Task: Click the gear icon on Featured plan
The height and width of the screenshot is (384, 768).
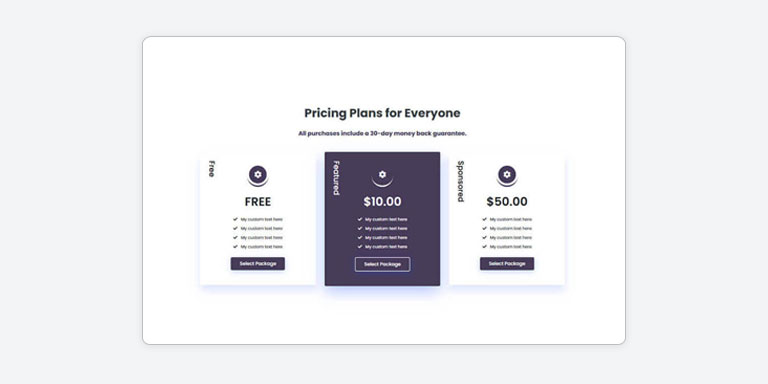Action: 383,174
